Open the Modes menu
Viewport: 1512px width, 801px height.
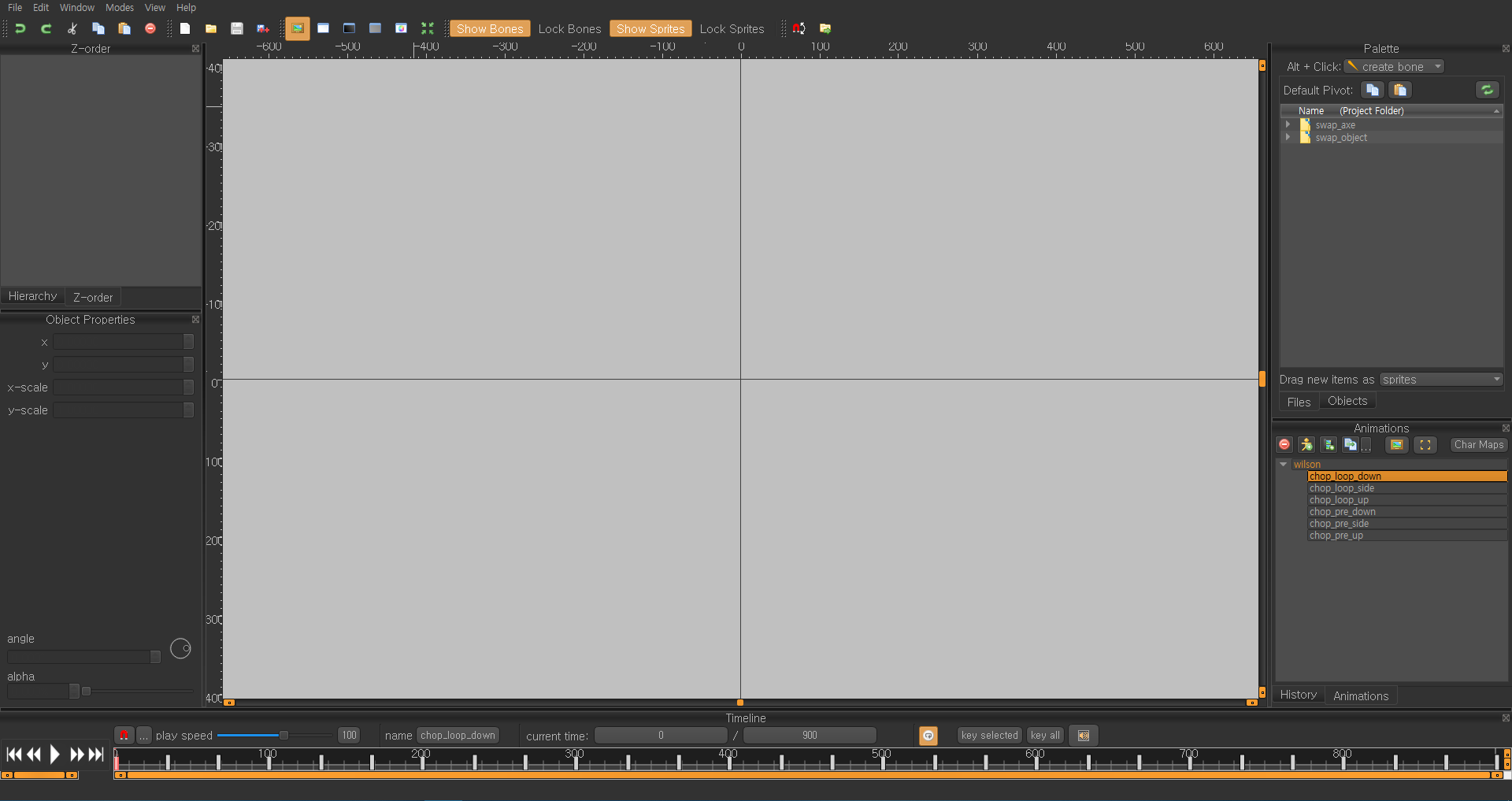coord(120,8)
